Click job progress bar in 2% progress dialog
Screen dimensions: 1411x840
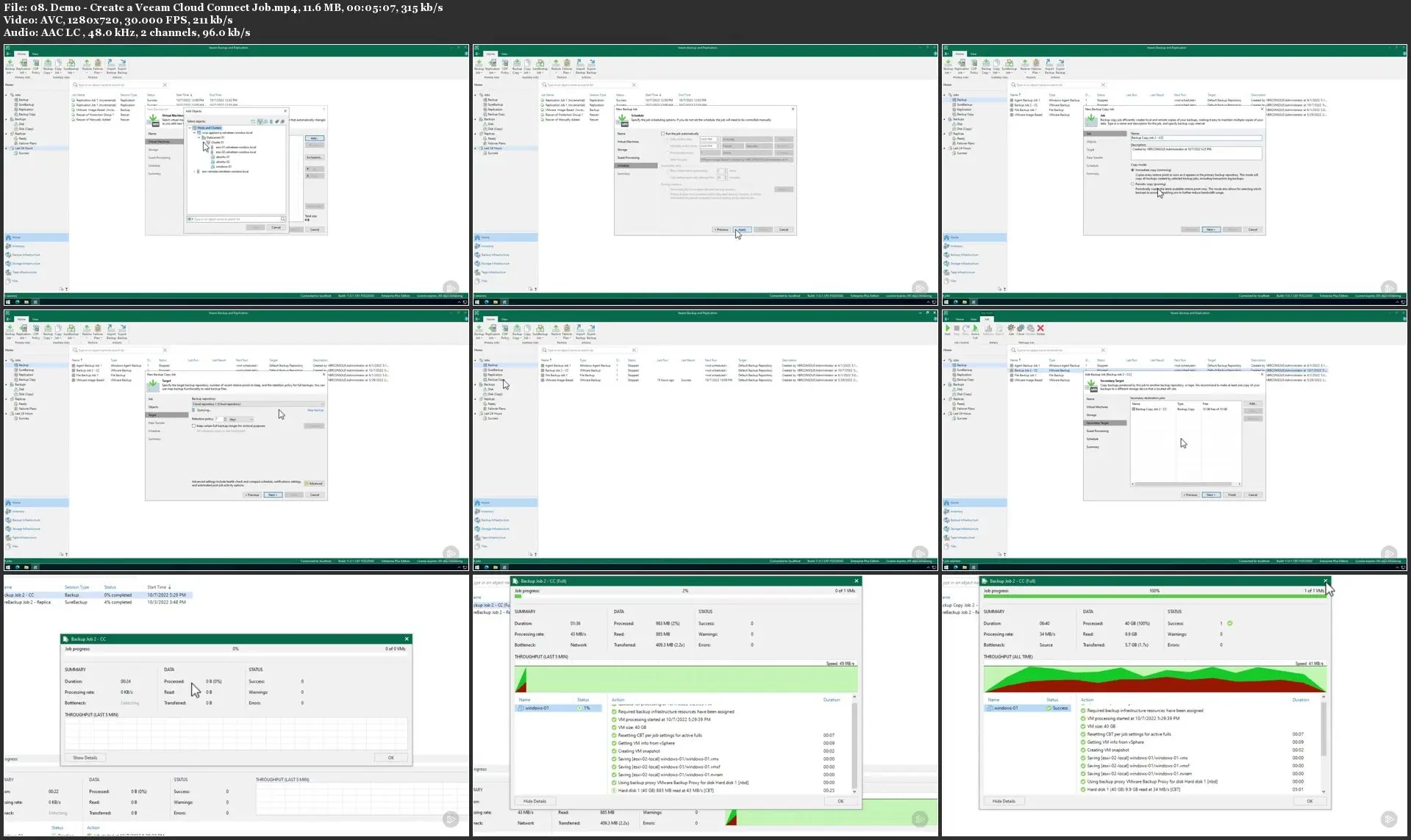pyautogui.click(x=686, y=596)
